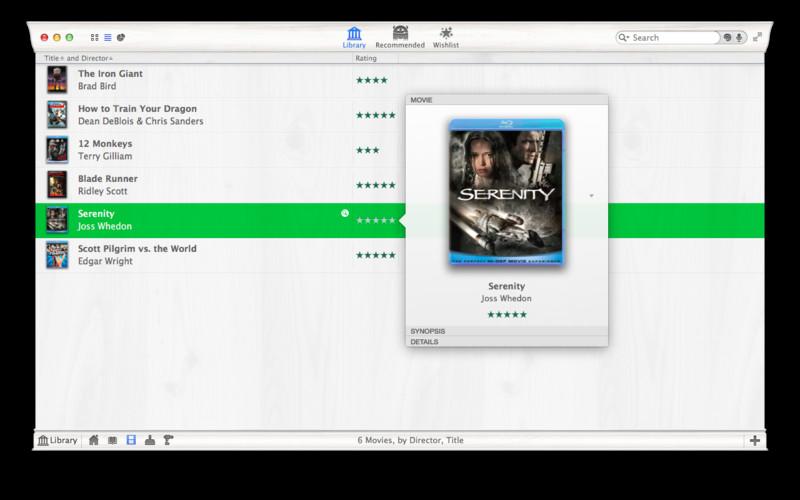Set Blade Runner star rating
This screenshot has height=500, width=800.
tap(376, 185)
